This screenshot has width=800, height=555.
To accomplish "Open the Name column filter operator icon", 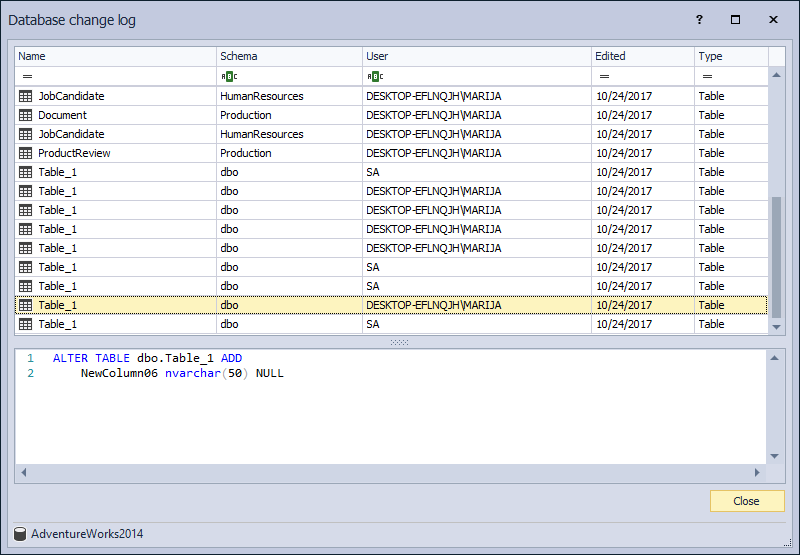I will 27,76.
